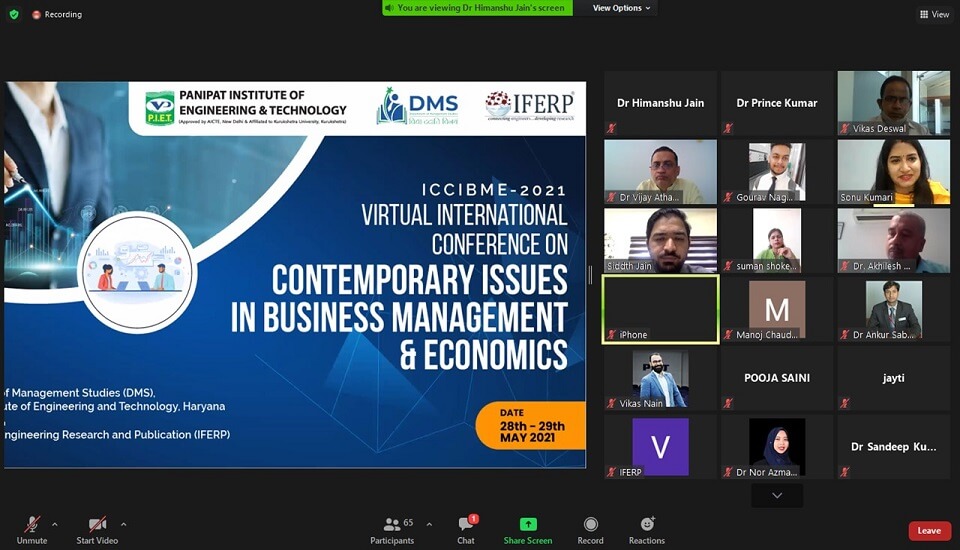The image size is (960, 550).
Task: Open the Participants panel icon
Action: pos(392,525)
